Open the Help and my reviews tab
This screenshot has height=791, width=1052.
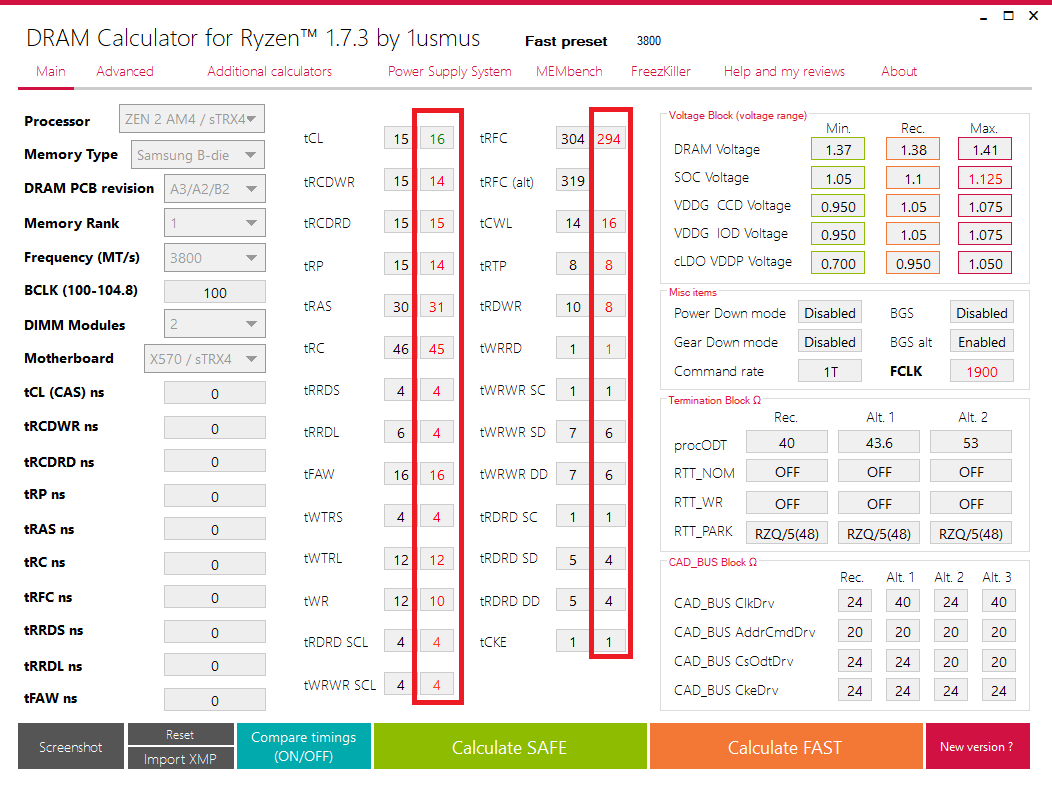pyautogui.click(x=784, y=71)
